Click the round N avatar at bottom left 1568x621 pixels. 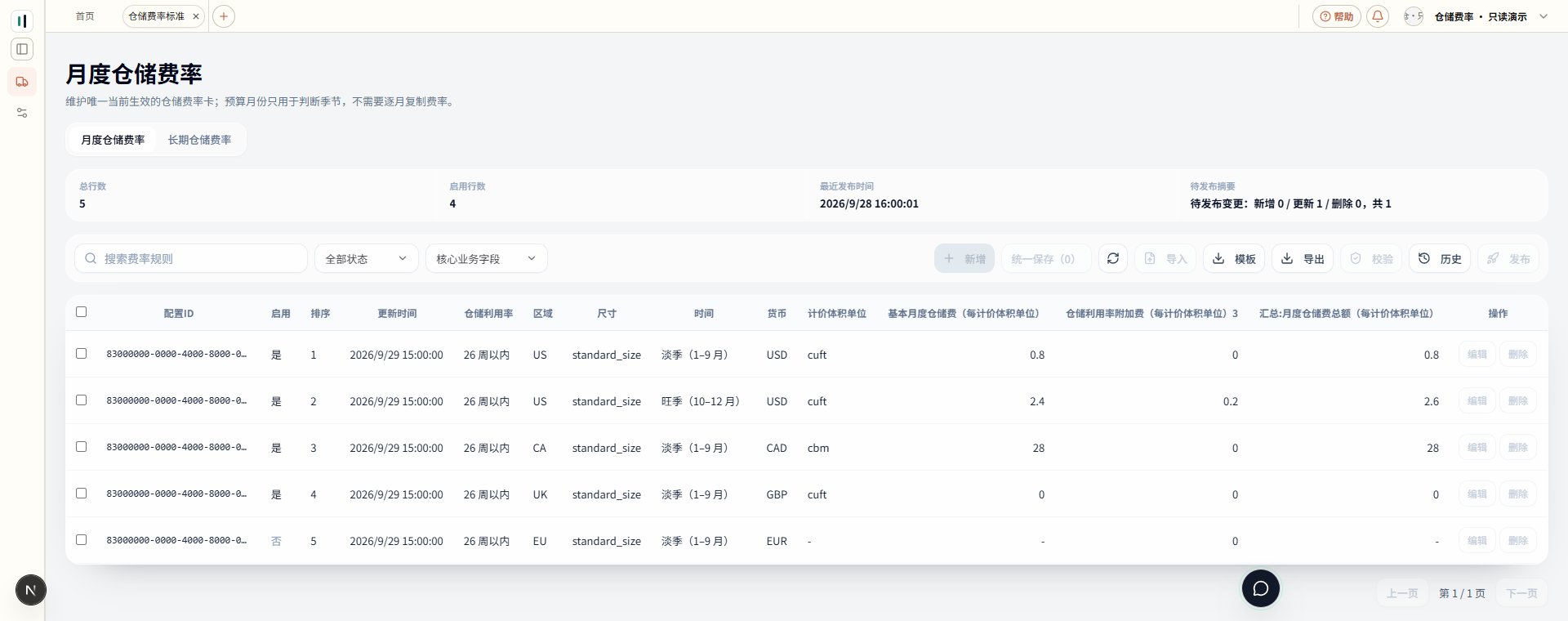pyautogui.click(x=31, y=590)
